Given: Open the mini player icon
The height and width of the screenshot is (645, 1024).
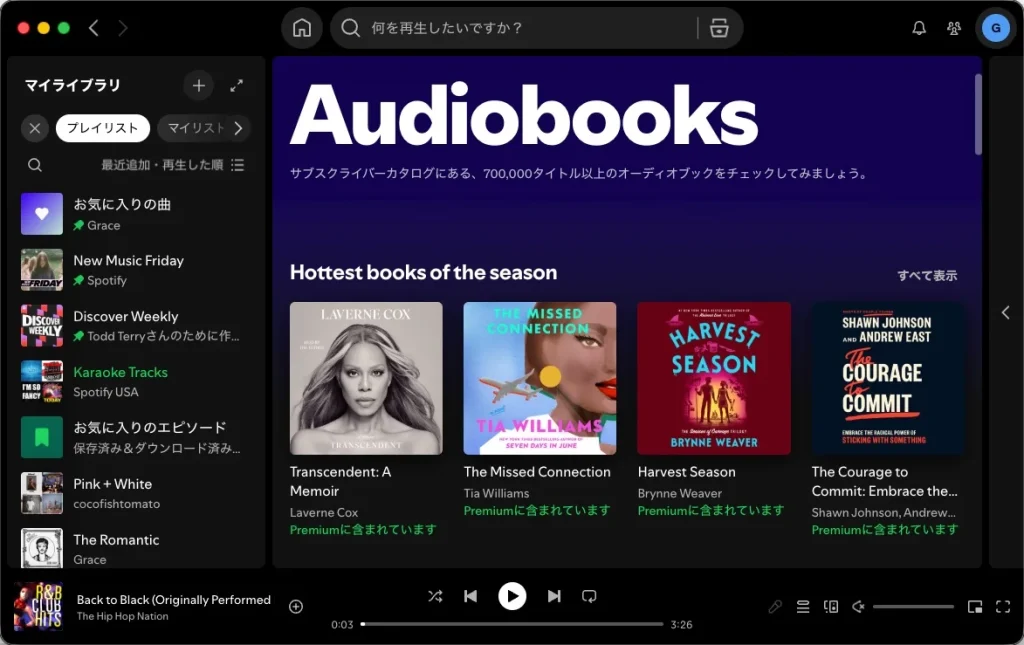Looking at the screenshot, I should (x=975, y=606).
